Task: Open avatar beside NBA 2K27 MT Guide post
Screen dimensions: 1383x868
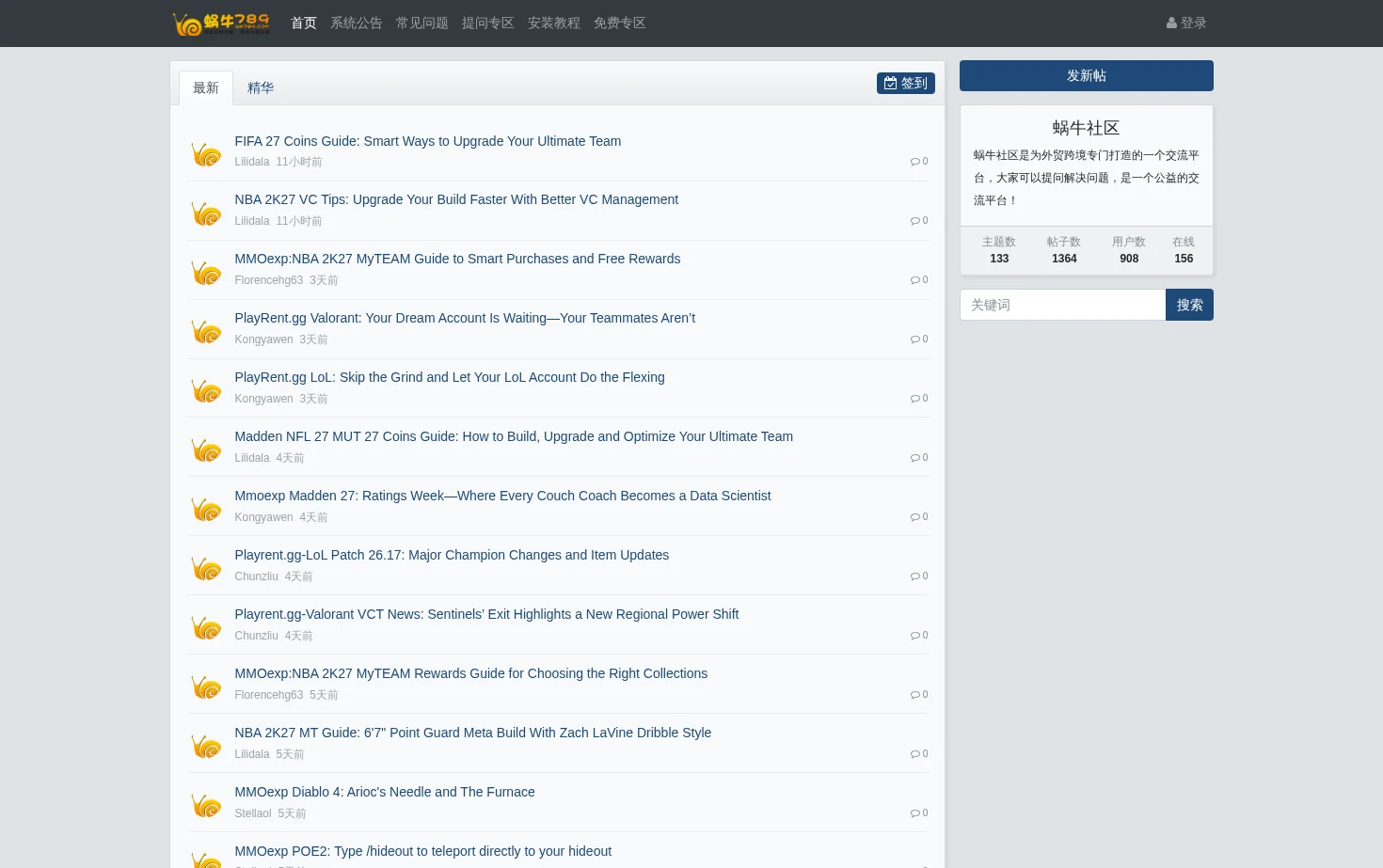Action: 206,746
